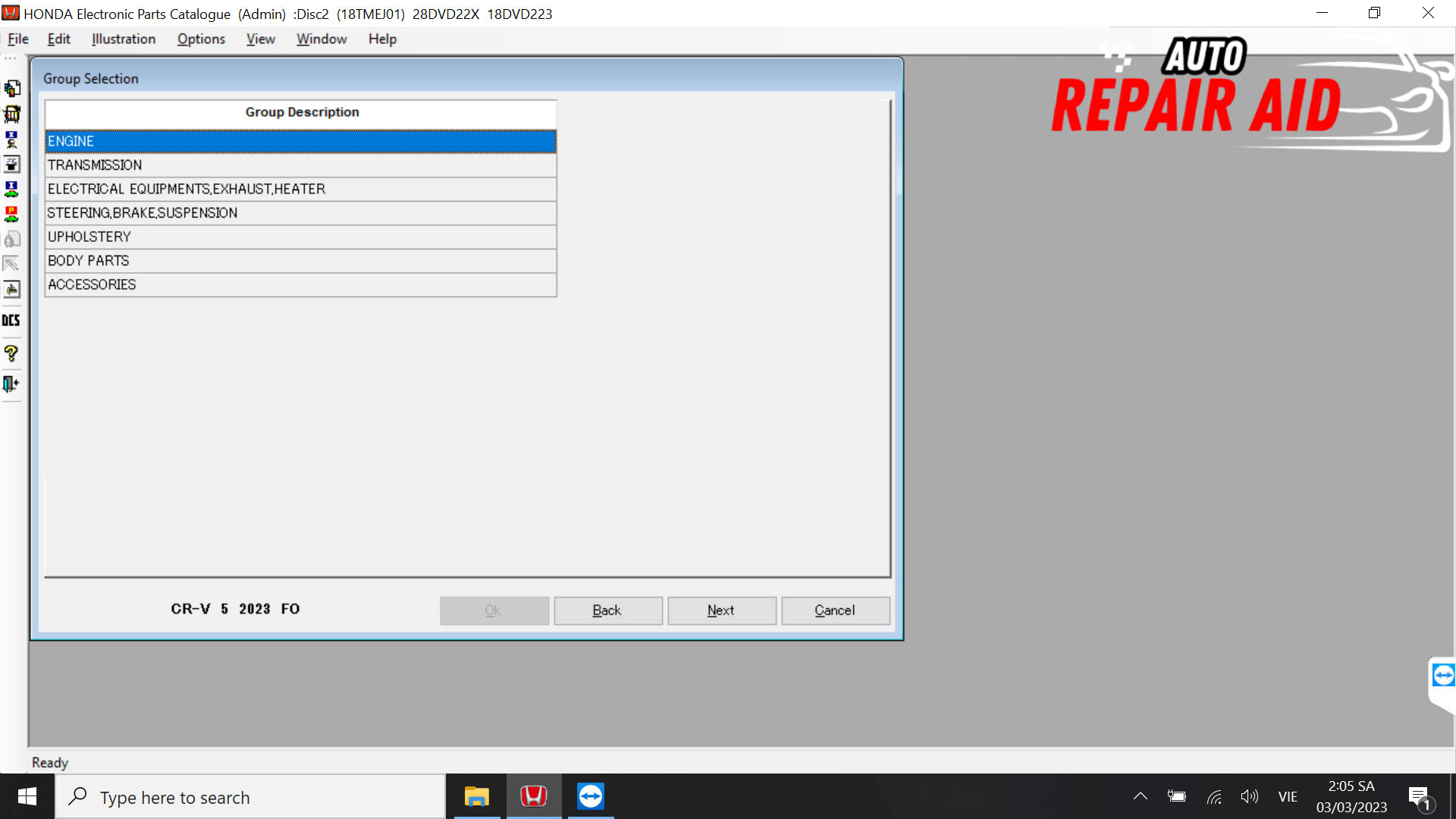Screen dimensions: 1456x819
Task: Open DCS from the sidebar
Action: pyautogui.click(x=11, y=320)
